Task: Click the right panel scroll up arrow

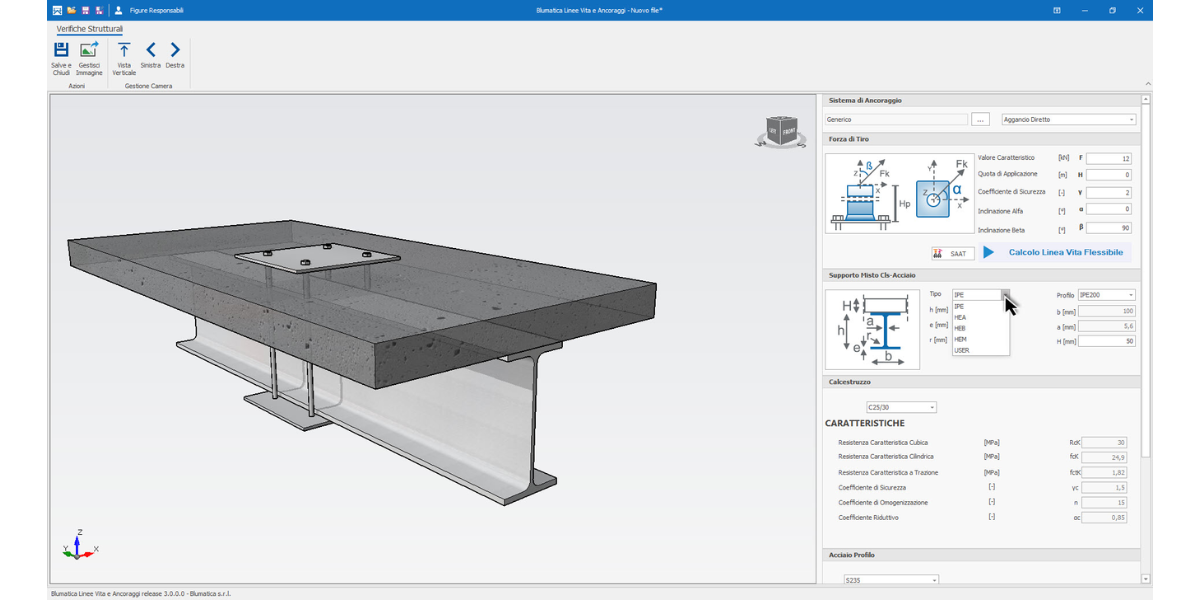Action: (1146, 100)
